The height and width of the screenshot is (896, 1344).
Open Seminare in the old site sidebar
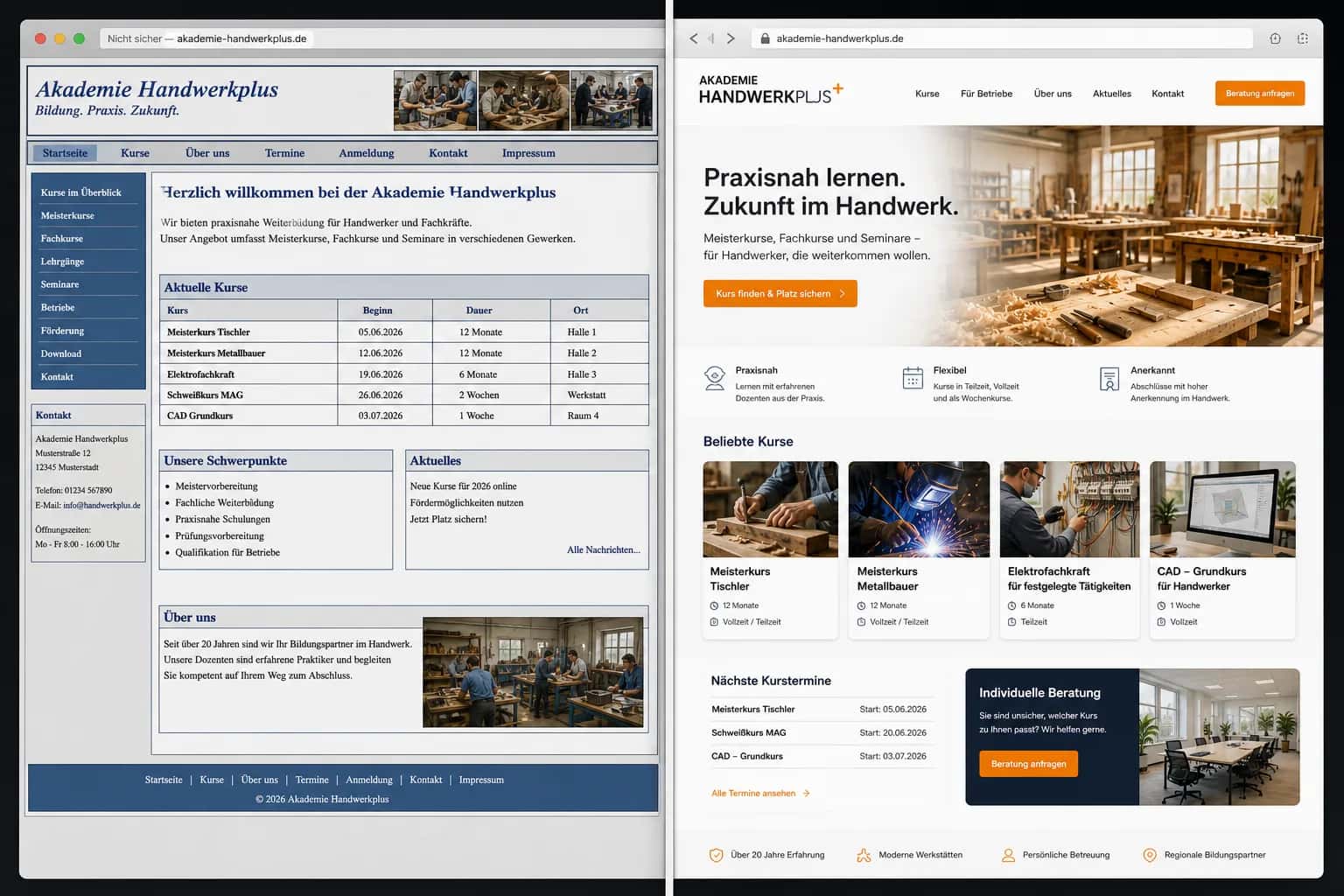click(59, 284)
